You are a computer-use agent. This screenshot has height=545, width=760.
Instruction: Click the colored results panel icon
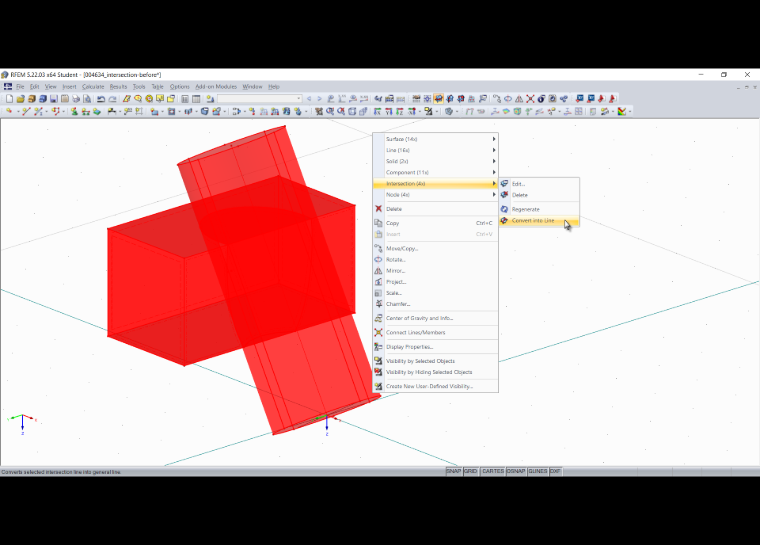(x=622, y=112)
